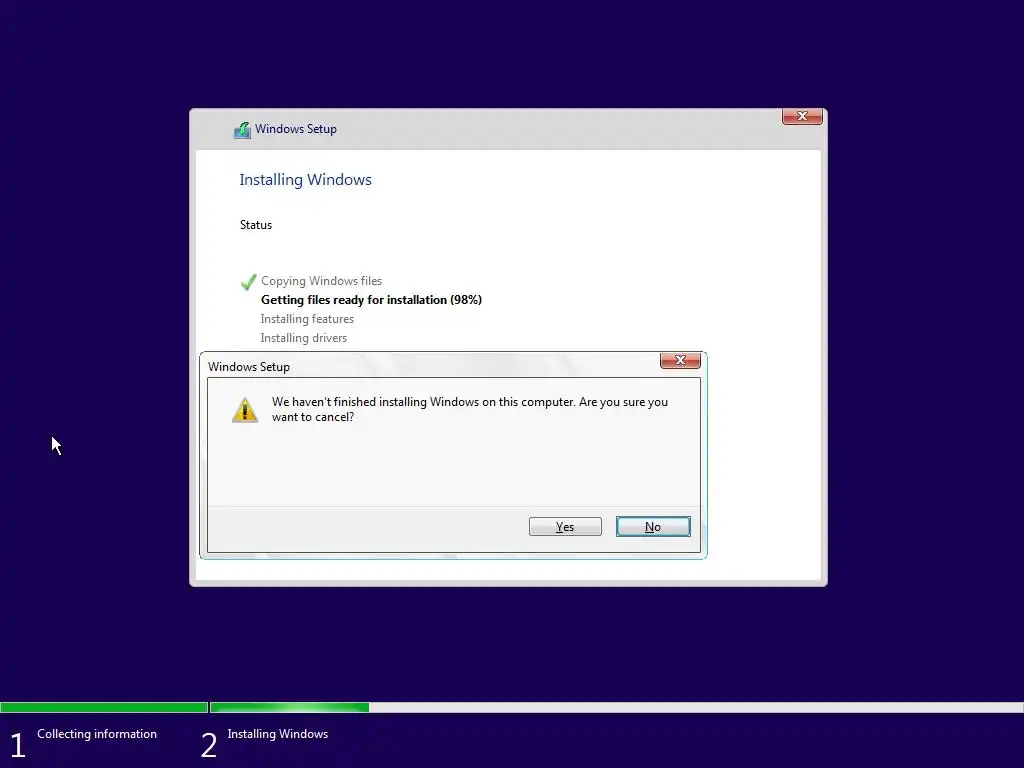Choose No to continue installing Windows
Screen dimensions: 1024x768
(653, 526)
